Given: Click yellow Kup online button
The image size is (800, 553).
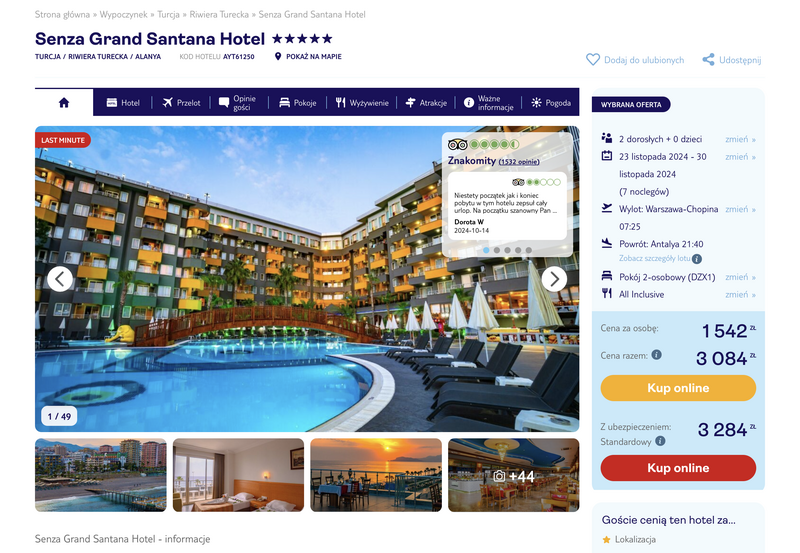Looking at the screenshot, I should [678, 388].
